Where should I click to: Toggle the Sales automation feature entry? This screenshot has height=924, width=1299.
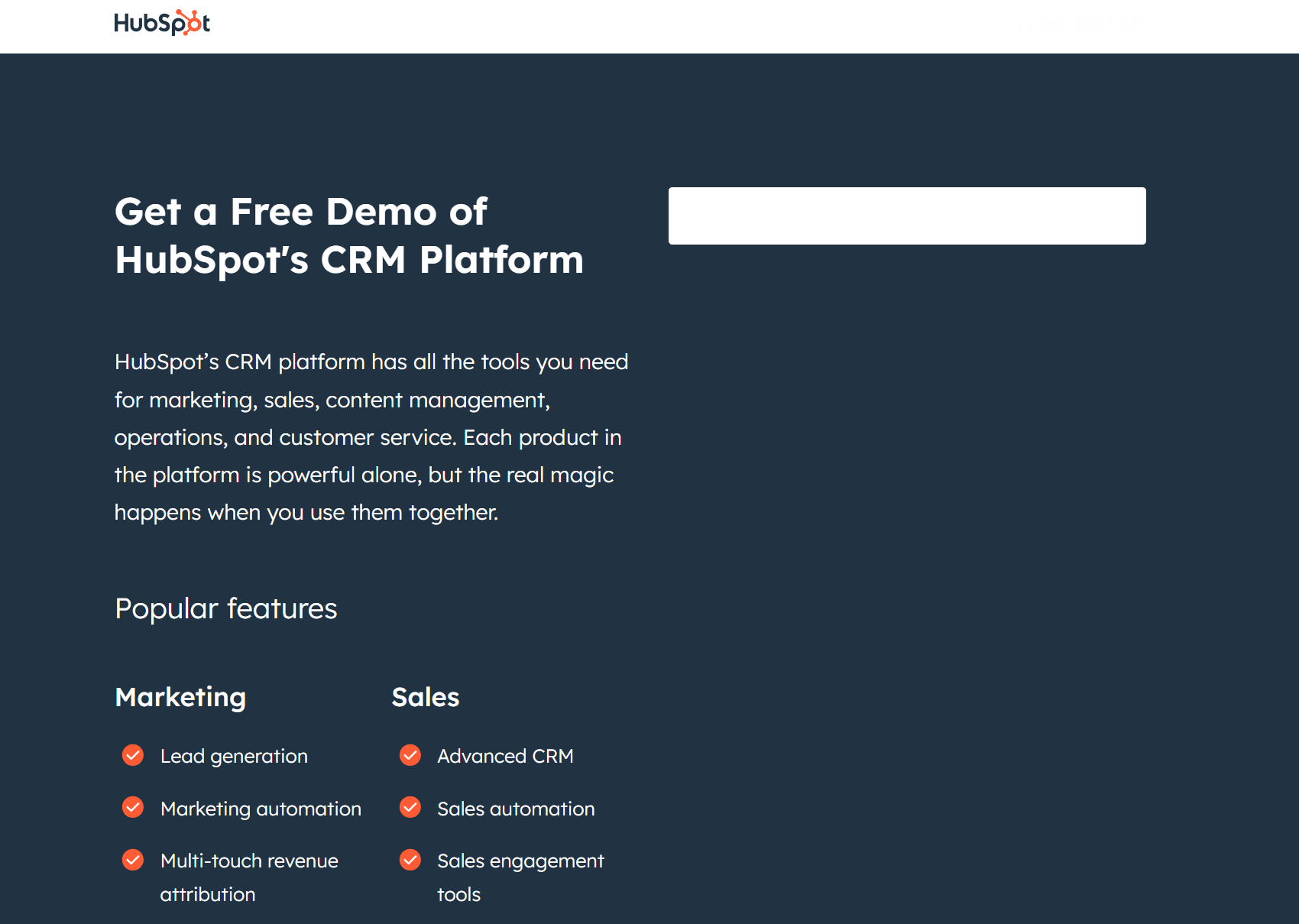[x=515, y=808]
